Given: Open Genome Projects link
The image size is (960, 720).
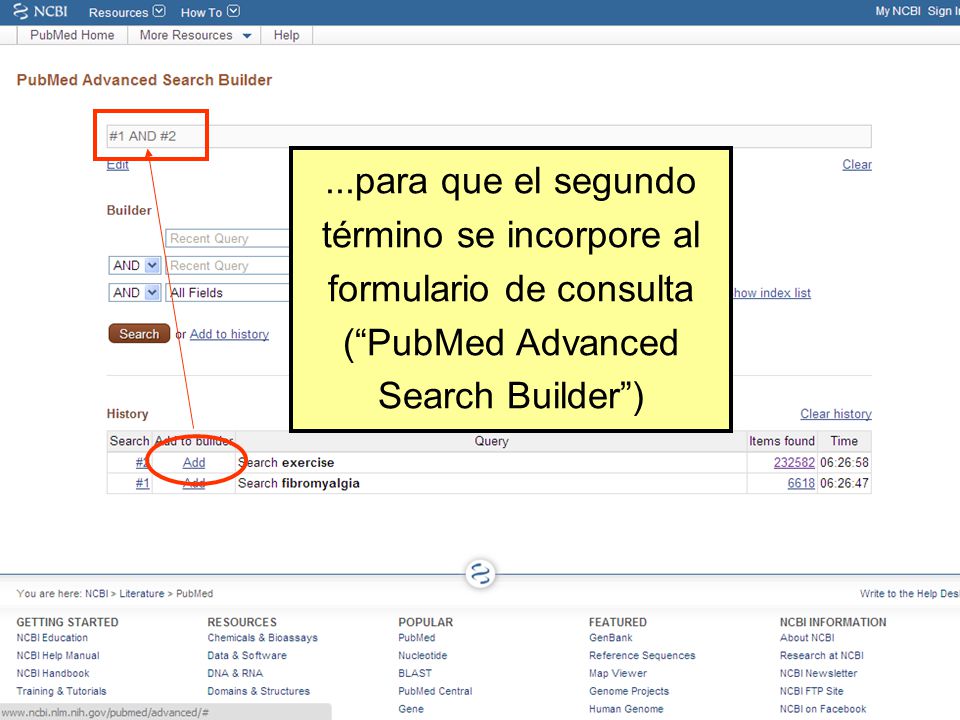Looking at the screenshot, I should point(629,691).
